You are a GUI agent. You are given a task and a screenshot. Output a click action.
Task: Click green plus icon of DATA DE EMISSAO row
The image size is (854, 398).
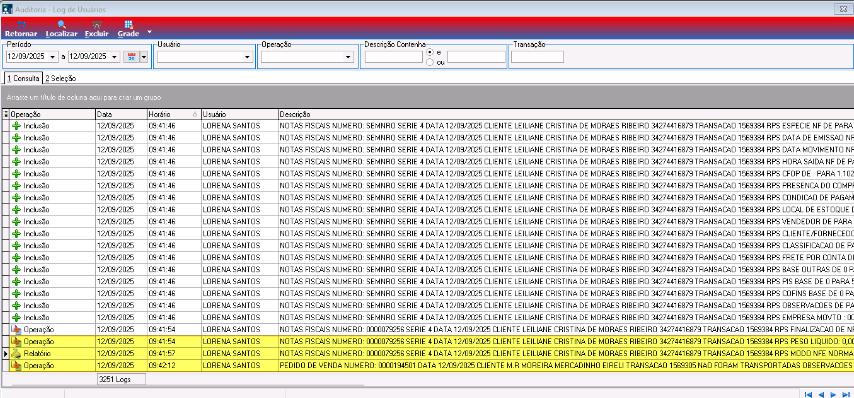point(16,138)
